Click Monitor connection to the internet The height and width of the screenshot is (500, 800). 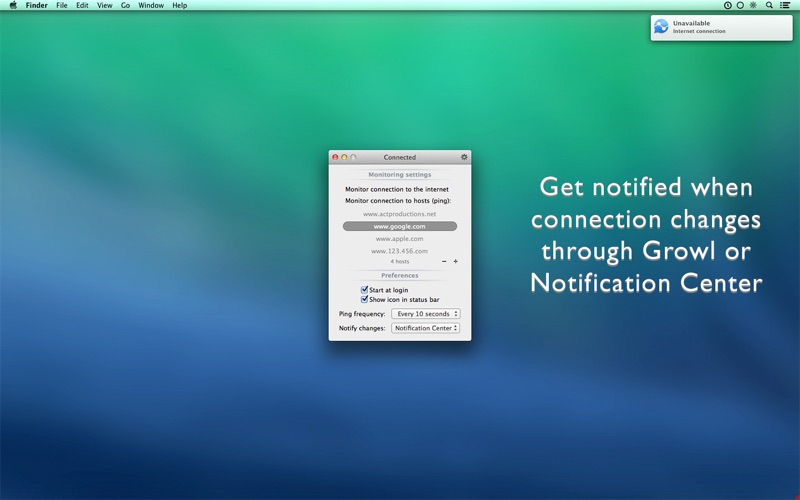click(x=397, y=189)
